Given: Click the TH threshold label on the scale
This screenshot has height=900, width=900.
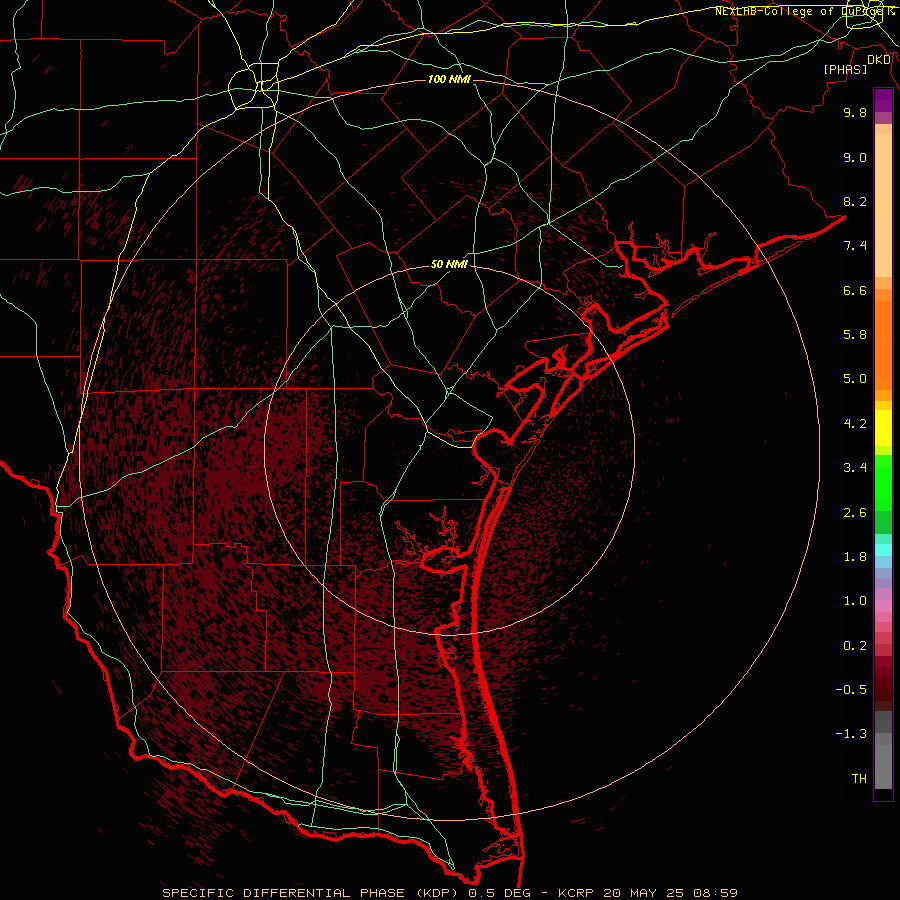Looking at the screenshot, I should tap(859, 779).
